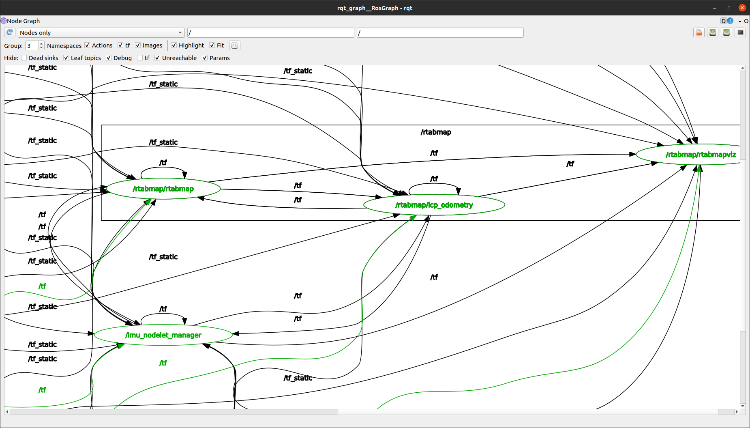This screenshot has height=428, width=750.
Task: Disable the Leaf topics hide option
Action: click(67, 58)
